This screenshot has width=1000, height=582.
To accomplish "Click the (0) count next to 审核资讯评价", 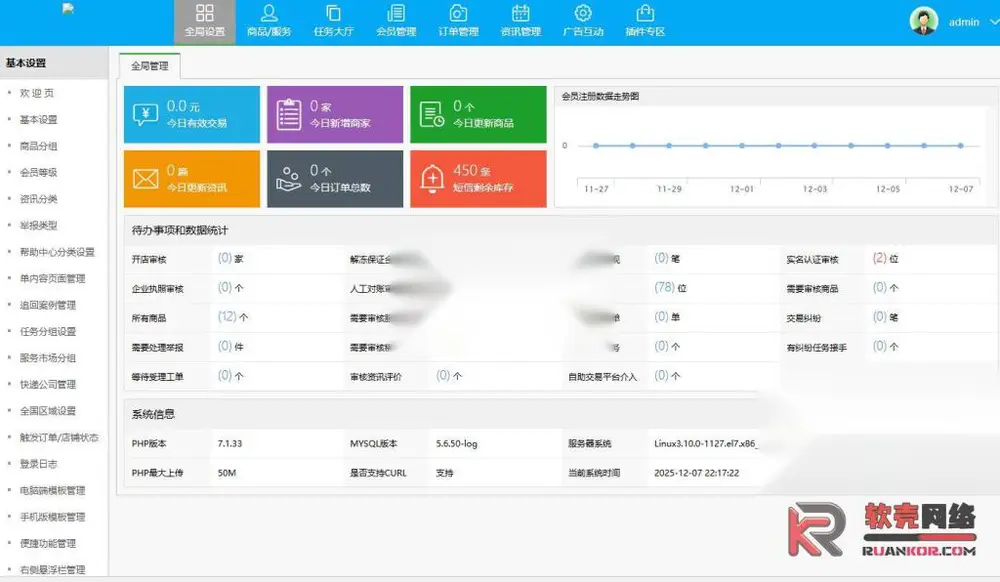I will tap(443, 376).
